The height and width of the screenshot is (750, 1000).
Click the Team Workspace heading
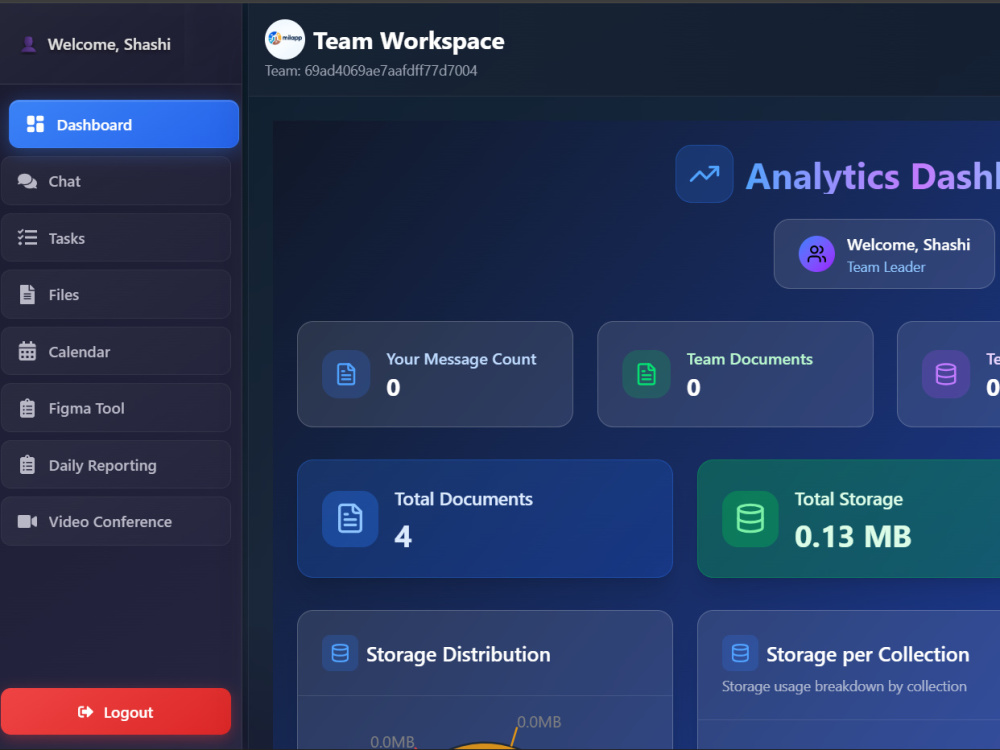(x=409, y=41)
